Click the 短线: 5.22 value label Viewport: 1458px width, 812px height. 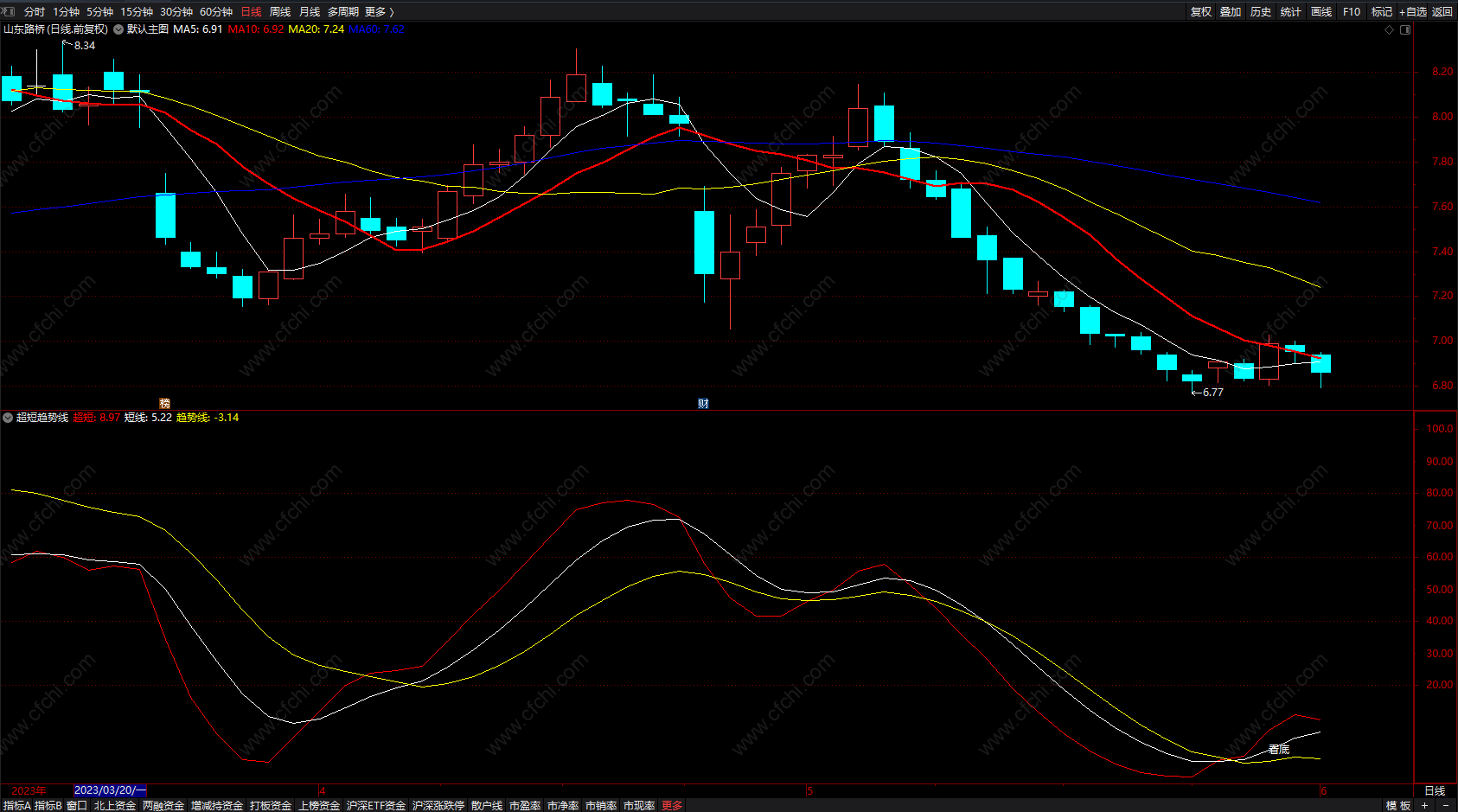[148, 418]
